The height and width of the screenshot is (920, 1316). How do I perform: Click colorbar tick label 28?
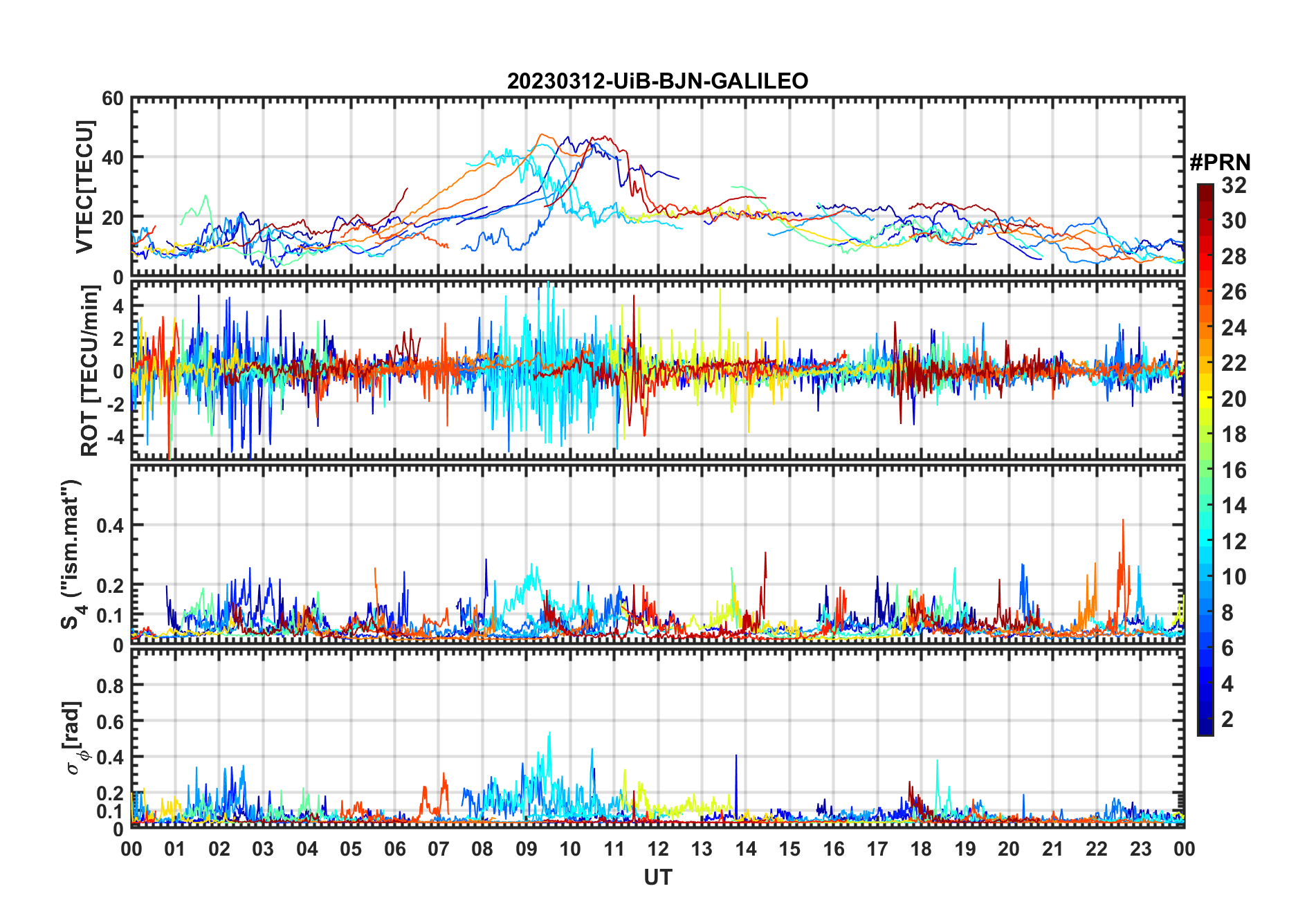coord(1234,257)
